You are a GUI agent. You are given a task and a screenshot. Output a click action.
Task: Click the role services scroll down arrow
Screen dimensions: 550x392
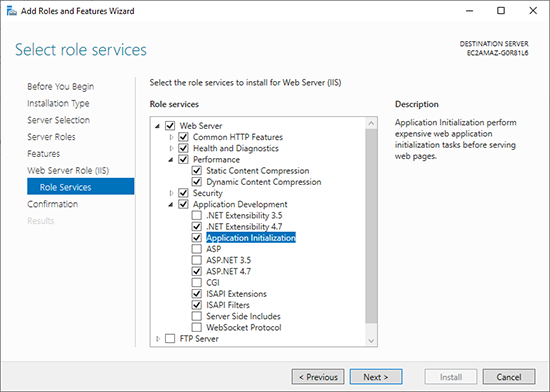[x=371, y=340]
